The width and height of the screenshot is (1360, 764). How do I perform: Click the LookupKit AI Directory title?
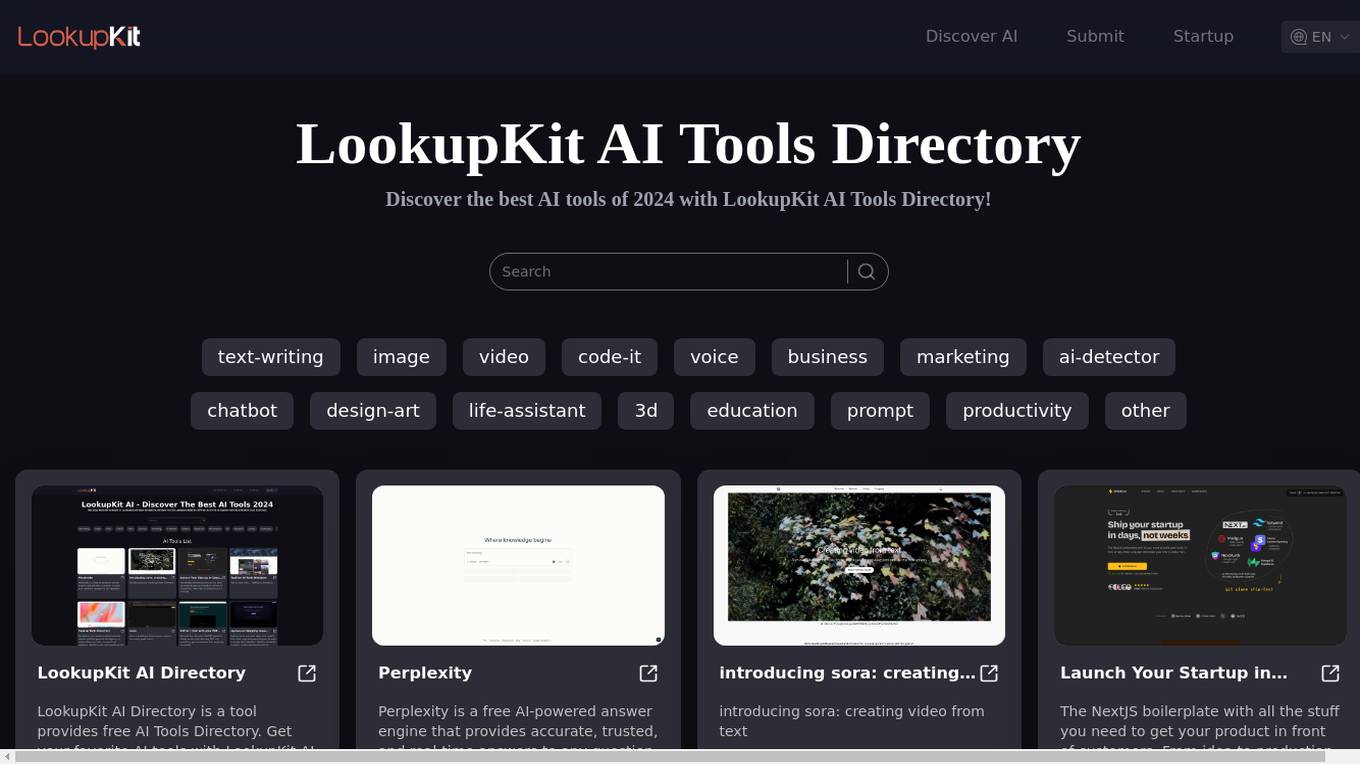click(x=141, y=673)
